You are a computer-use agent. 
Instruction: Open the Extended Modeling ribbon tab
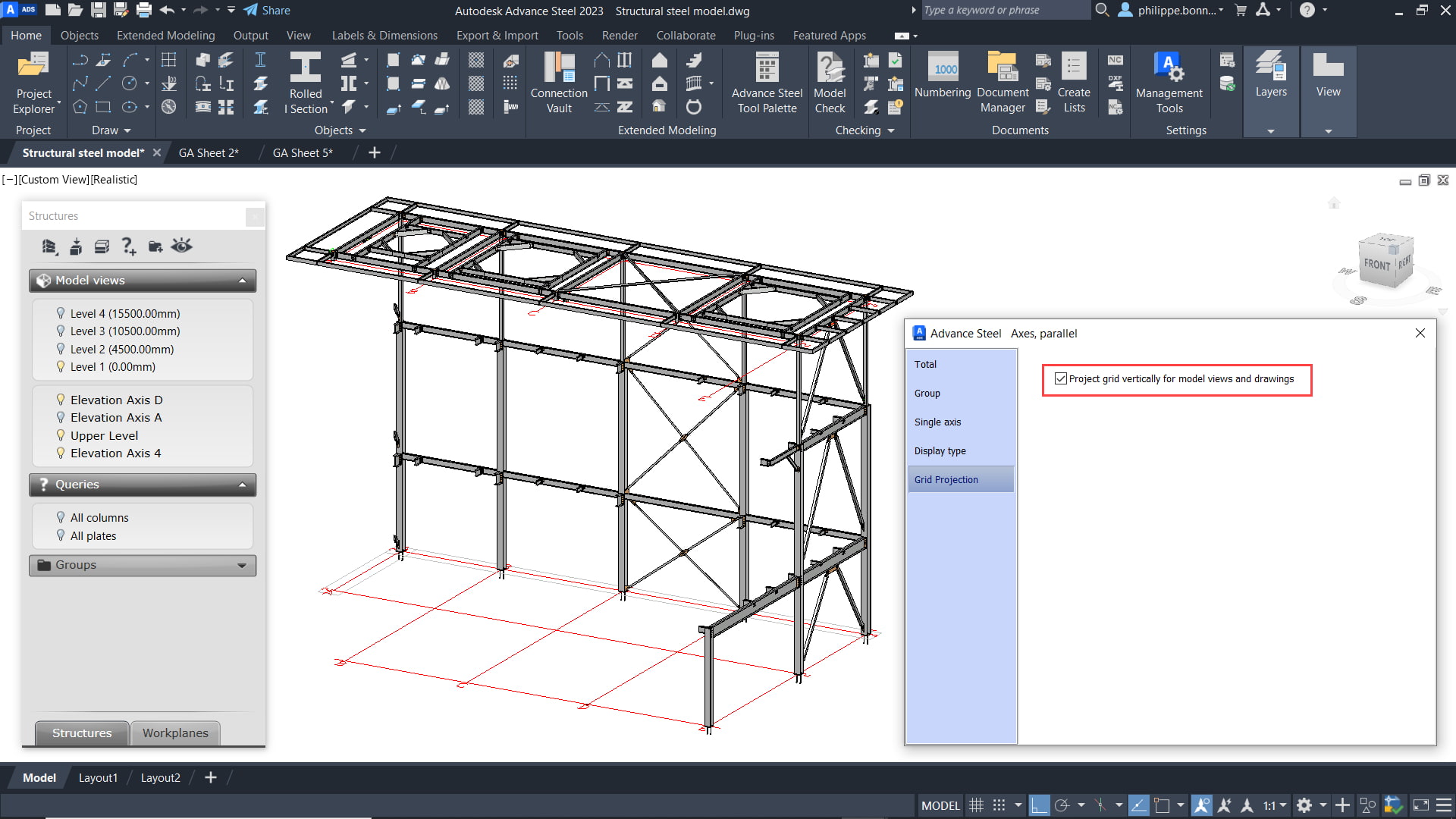pyautogui.click(x=165, y=36)
